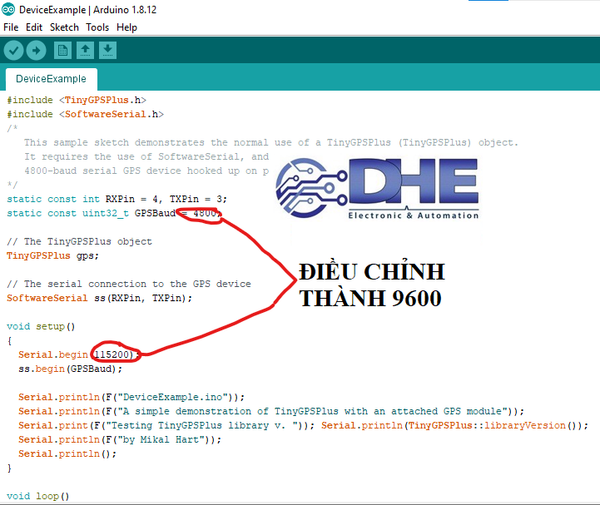600x505 pixels.
Task: Create a new sketch with New icon
Action: pos(63,49)
